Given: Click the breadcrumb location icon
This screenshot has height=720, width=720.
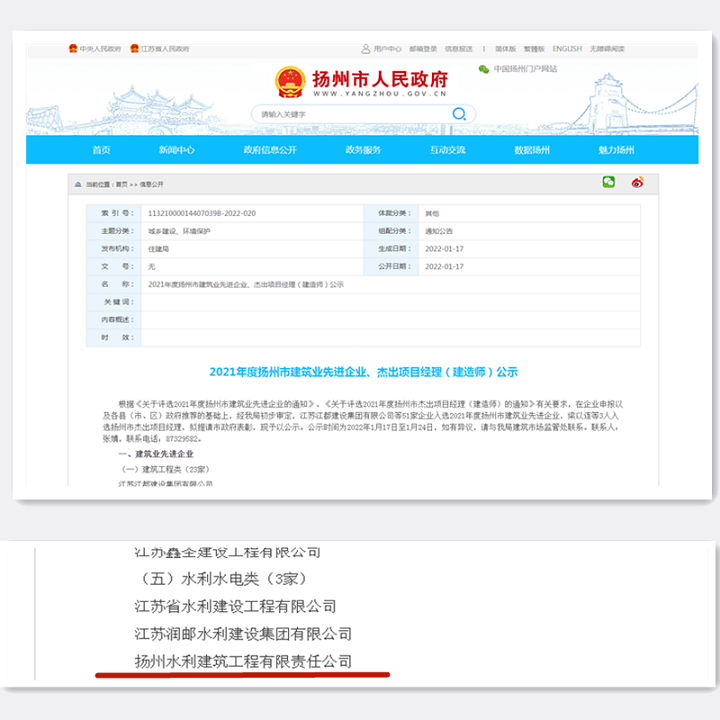Looking at the screenshot, I should (x=78, y=184).
